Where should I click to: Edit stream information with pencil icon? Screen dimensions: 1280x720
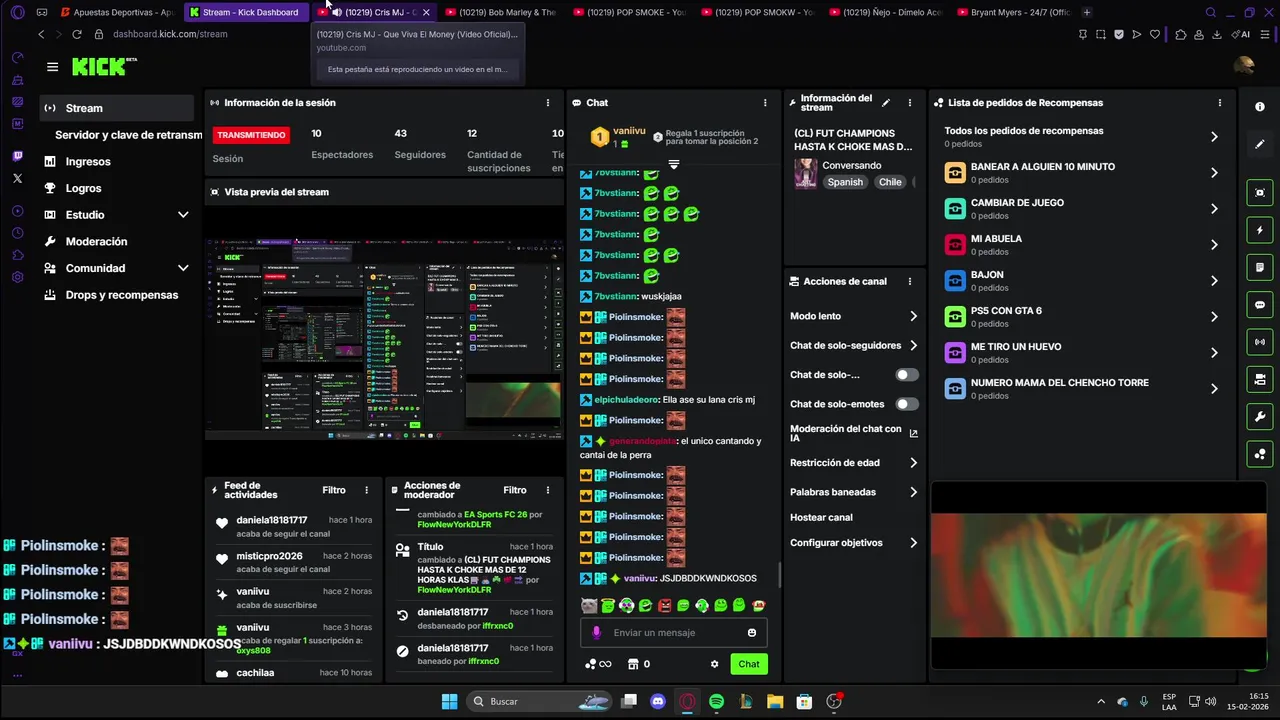tap(886, 102)
